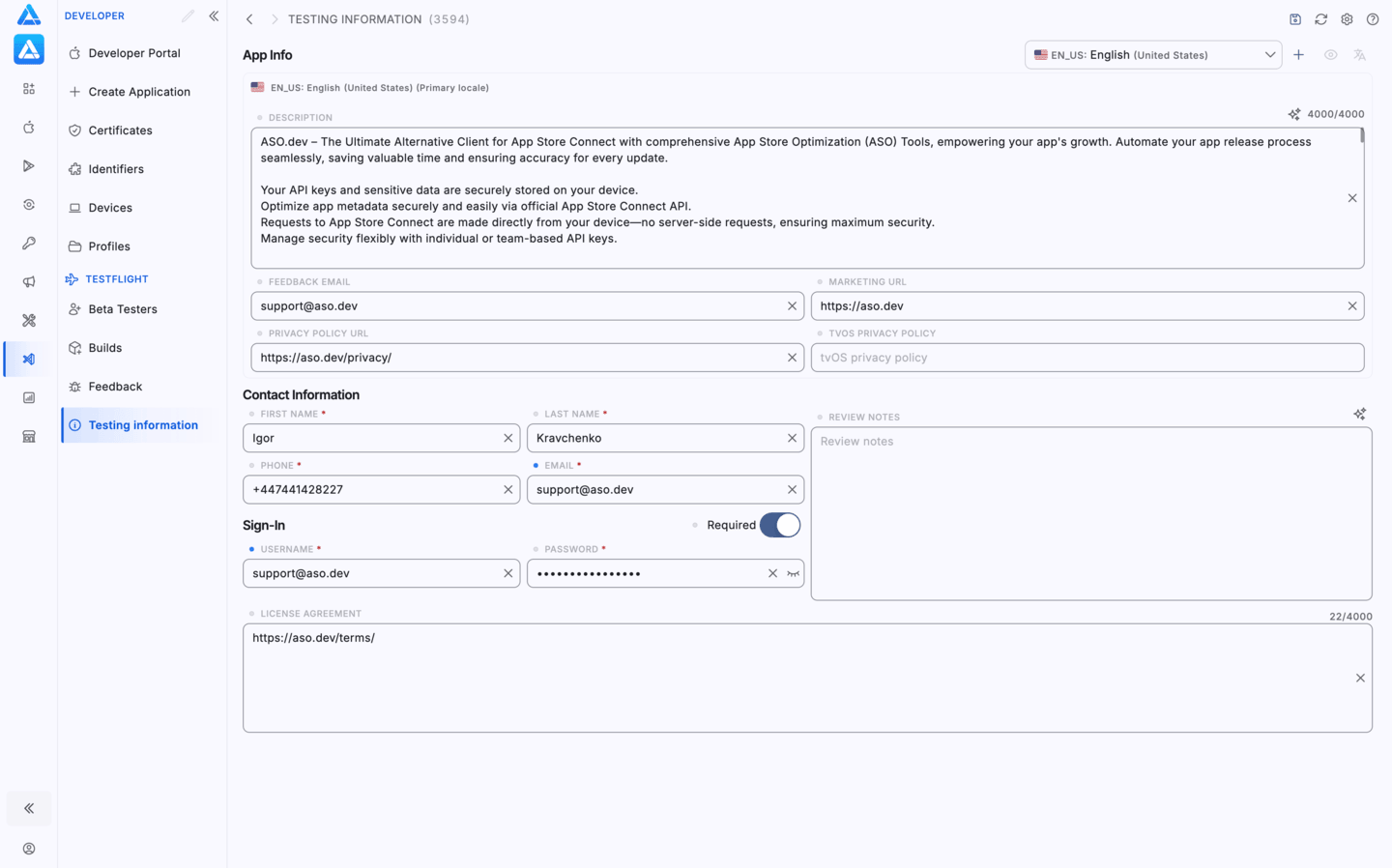This screenshot has width=1392, height=868.
Task: Open the chart report icon in left rail
Action: coord(29,398)
